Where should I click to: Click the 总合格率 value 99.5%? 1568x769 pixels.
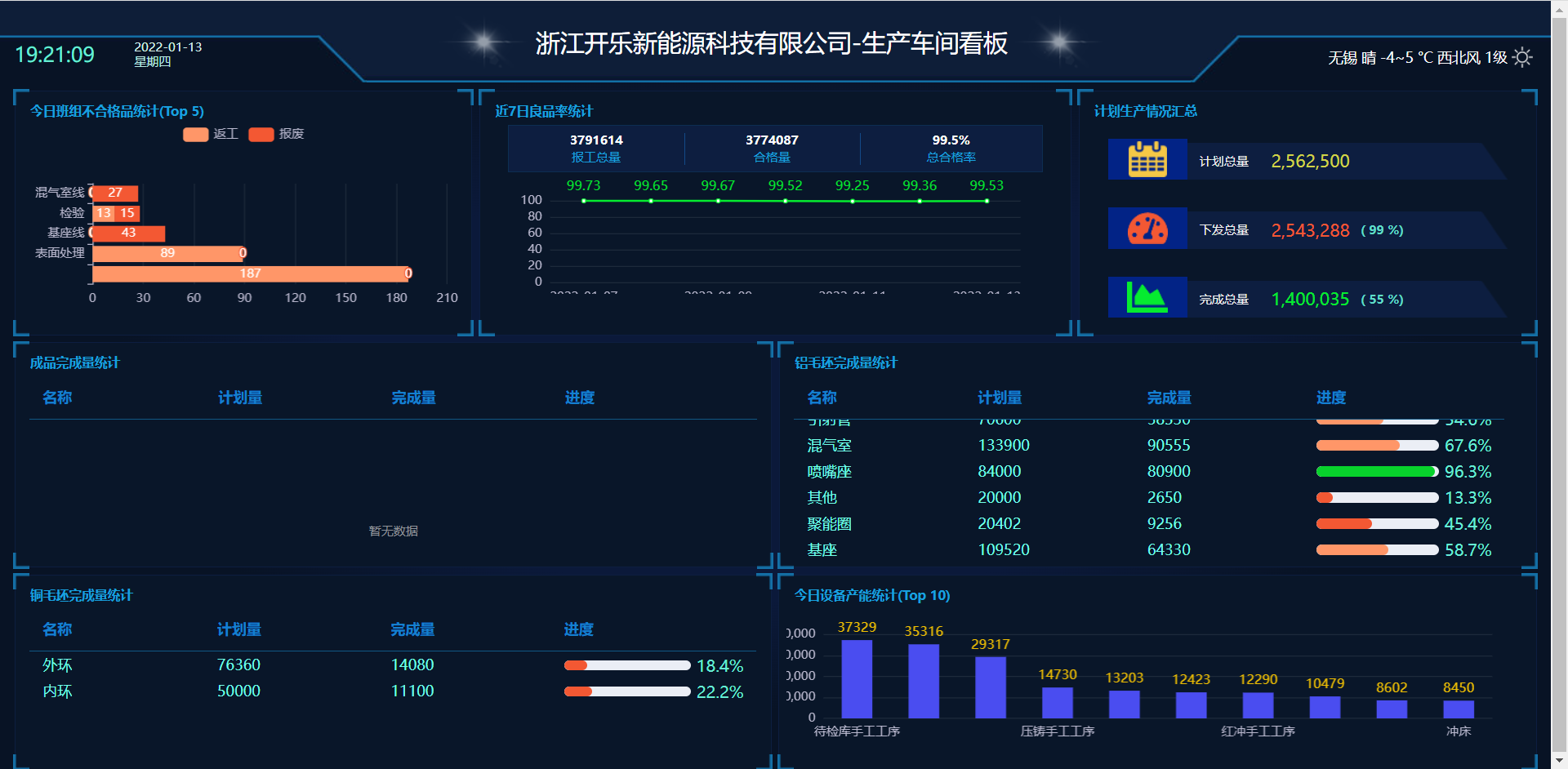tap(951, 140)
